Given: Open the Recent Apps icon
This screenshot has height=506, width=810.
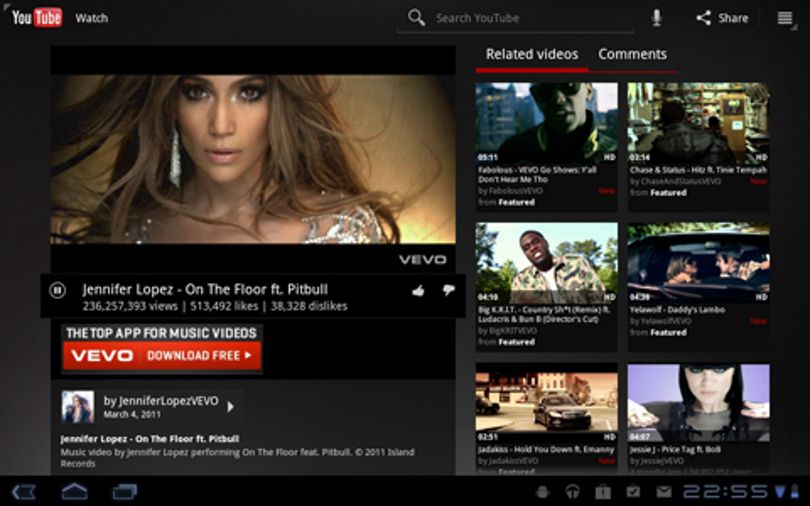Looking at the screenshot, I should 125,492.
